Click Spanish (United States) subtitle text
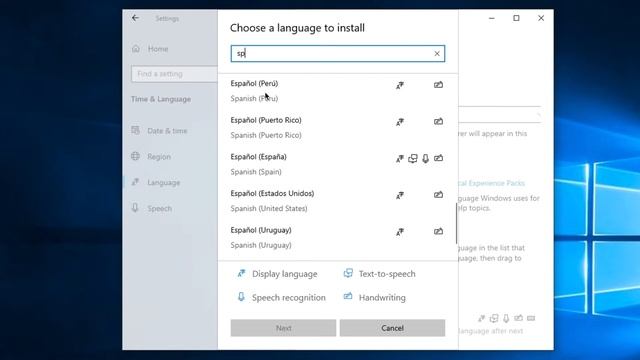640x360 pixels. point(269,209)
